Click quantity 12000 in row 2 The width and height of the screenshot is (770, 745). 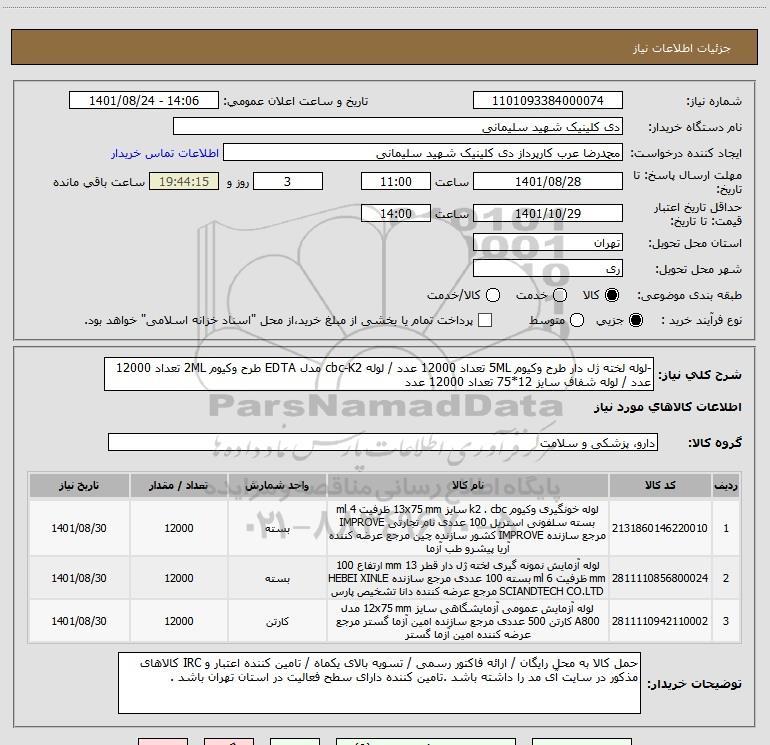pyautogui.click(x=179, y=579)
